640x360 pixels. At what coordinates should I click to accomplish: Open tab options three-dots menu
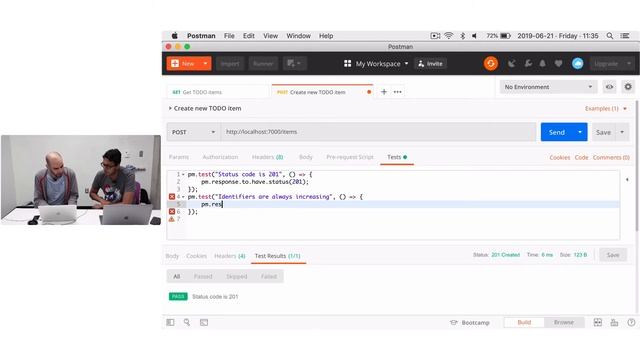tap(398, 92)
